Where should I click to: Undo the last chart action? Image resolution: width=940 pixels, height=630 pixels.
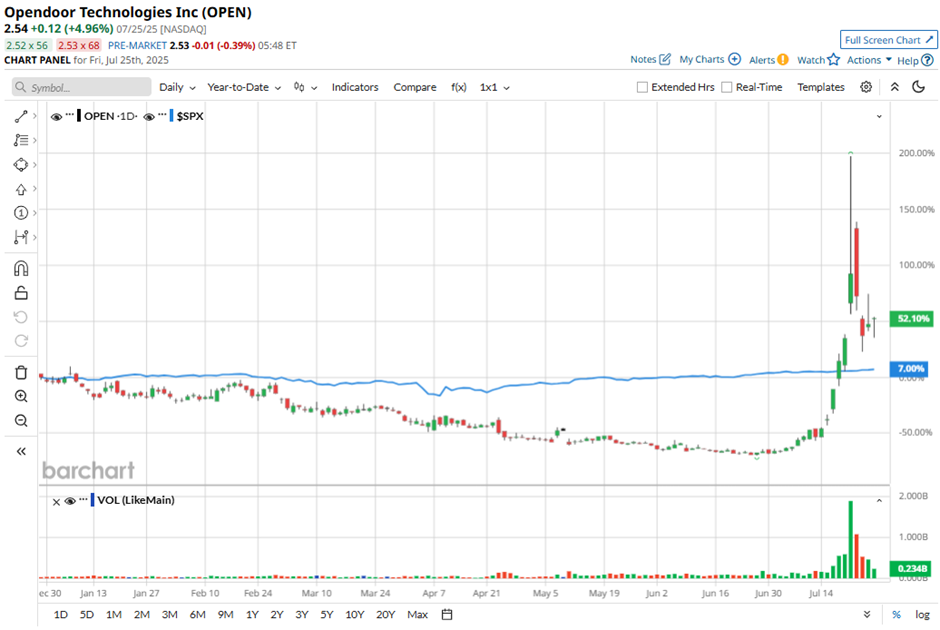[21, 317]
